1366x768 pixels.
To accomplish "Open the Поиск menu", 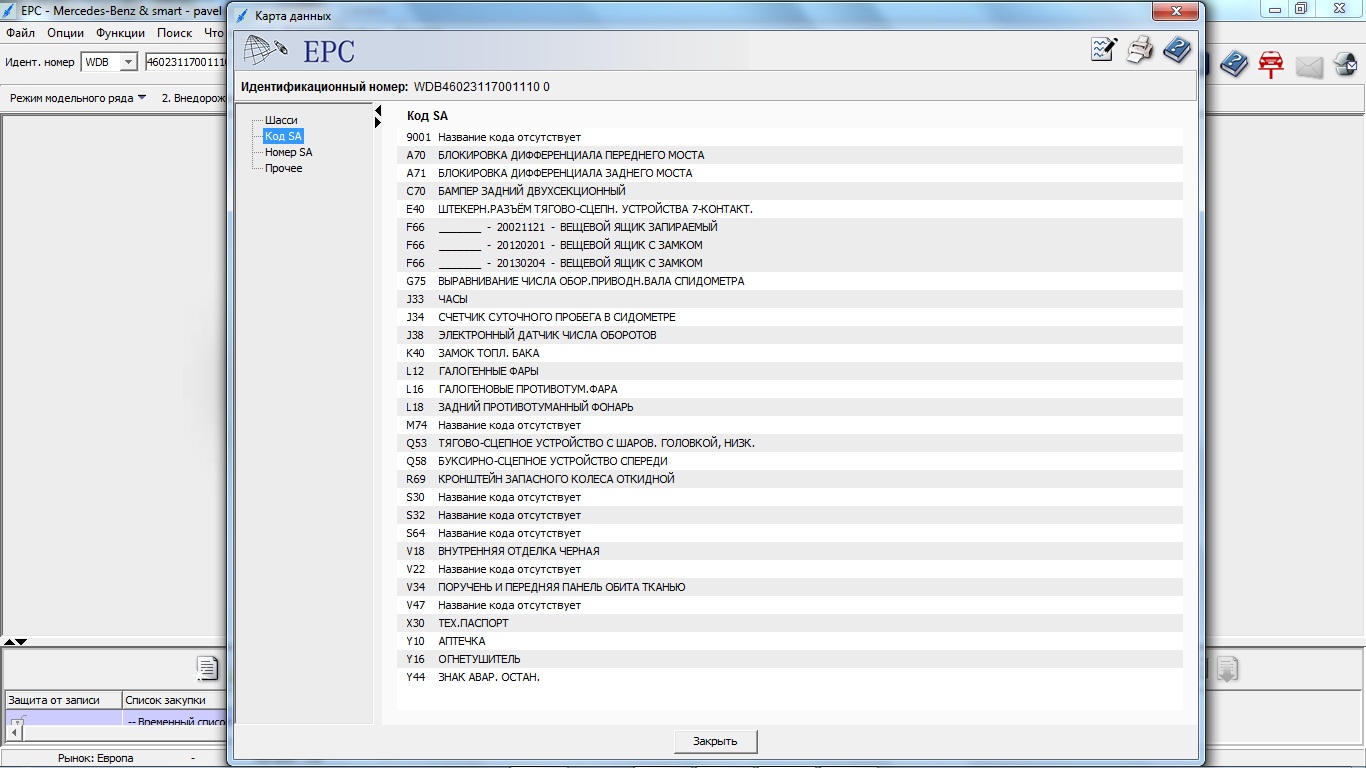I will click(x=174, y=33).
